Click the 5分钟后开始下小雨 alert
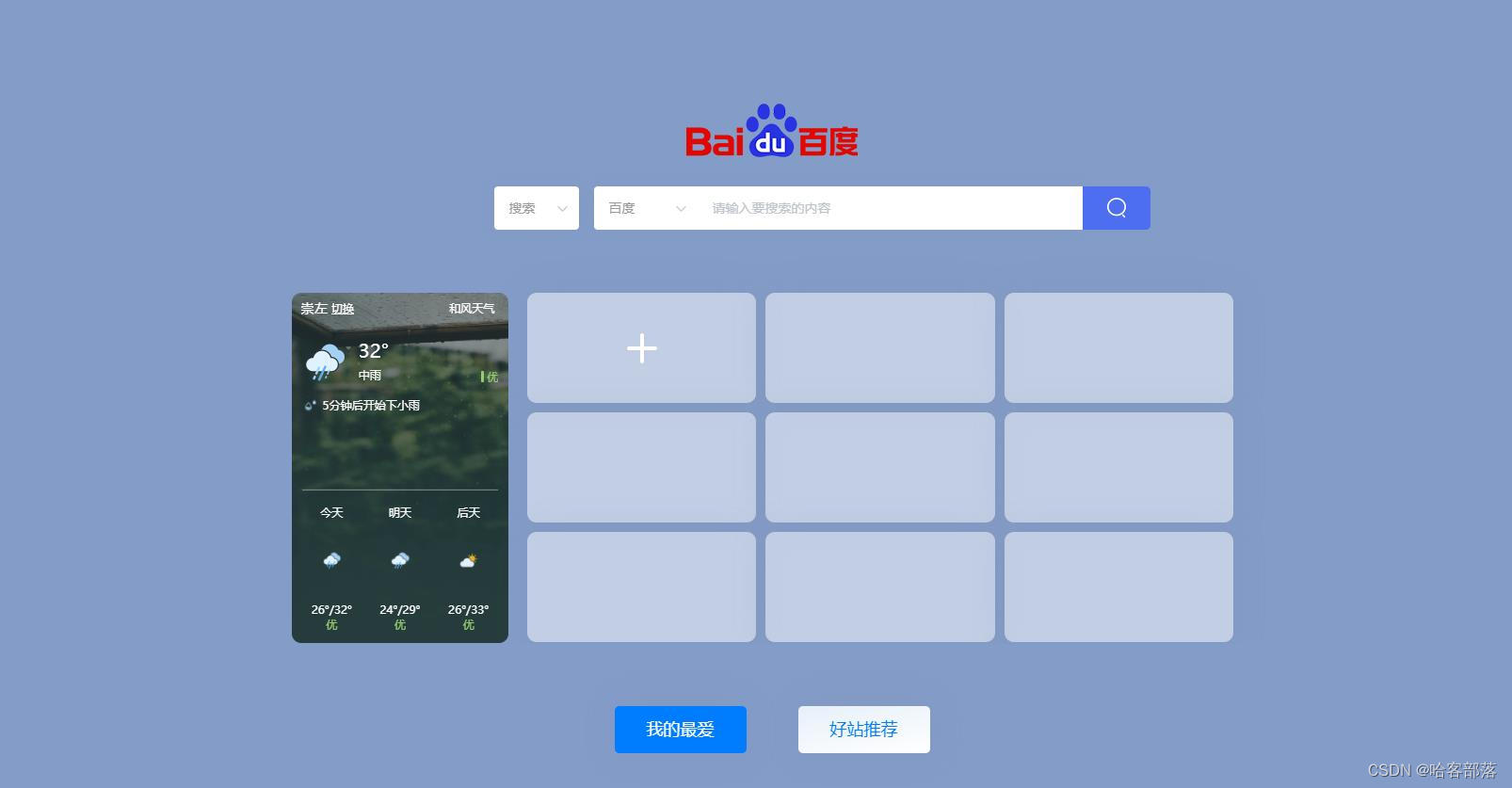 click(x=371, y=406)
